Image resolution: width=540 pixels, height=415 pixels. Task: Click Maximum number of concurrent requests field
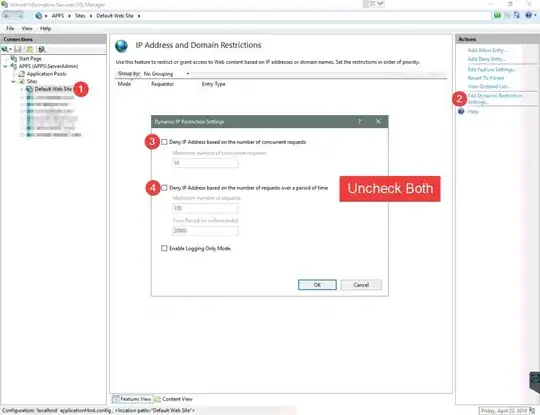[x=205, y=163]
